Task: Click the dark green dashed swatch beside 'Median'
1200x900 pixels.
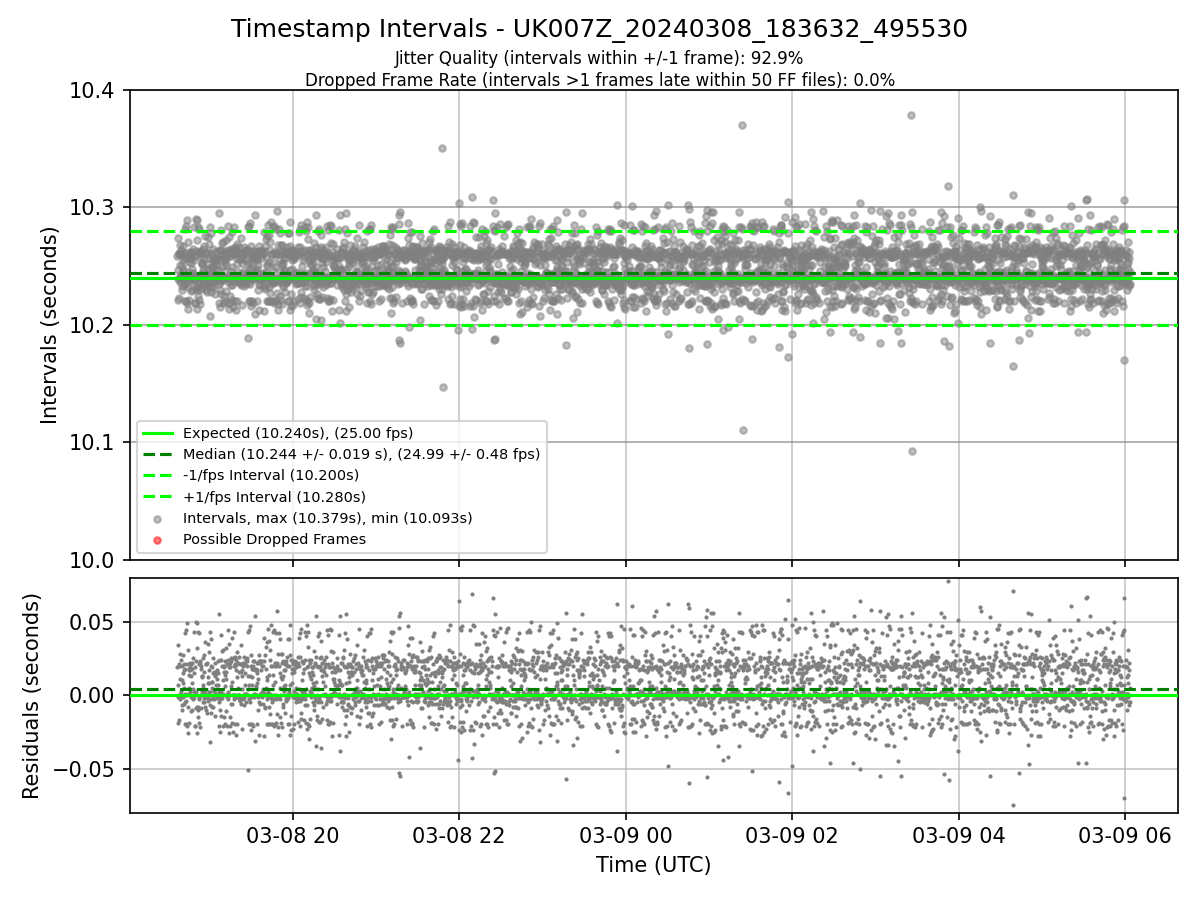Action: (158, 454)
